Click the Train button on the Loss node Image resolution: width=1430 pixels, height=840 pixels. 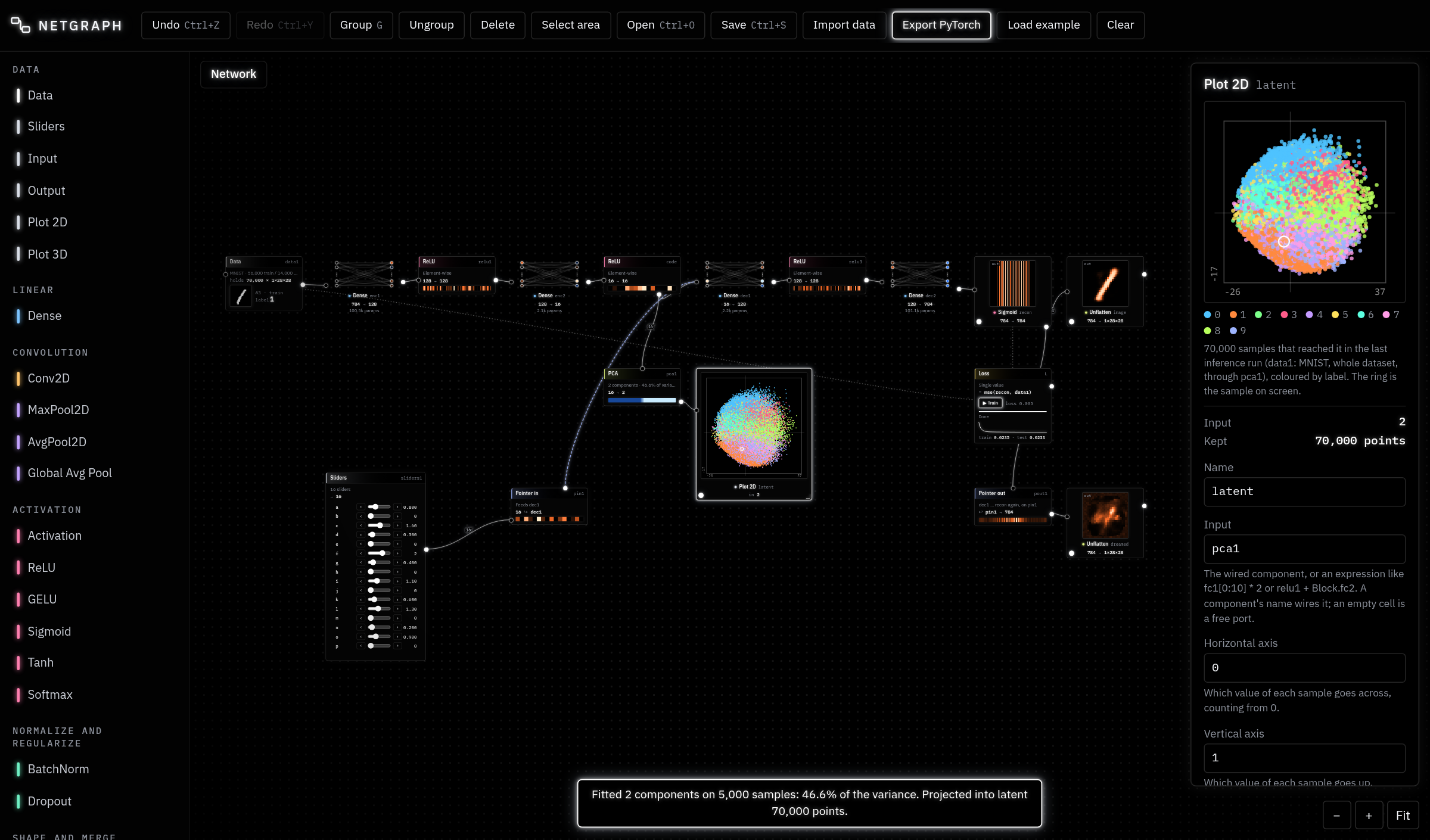pos(990,403)
